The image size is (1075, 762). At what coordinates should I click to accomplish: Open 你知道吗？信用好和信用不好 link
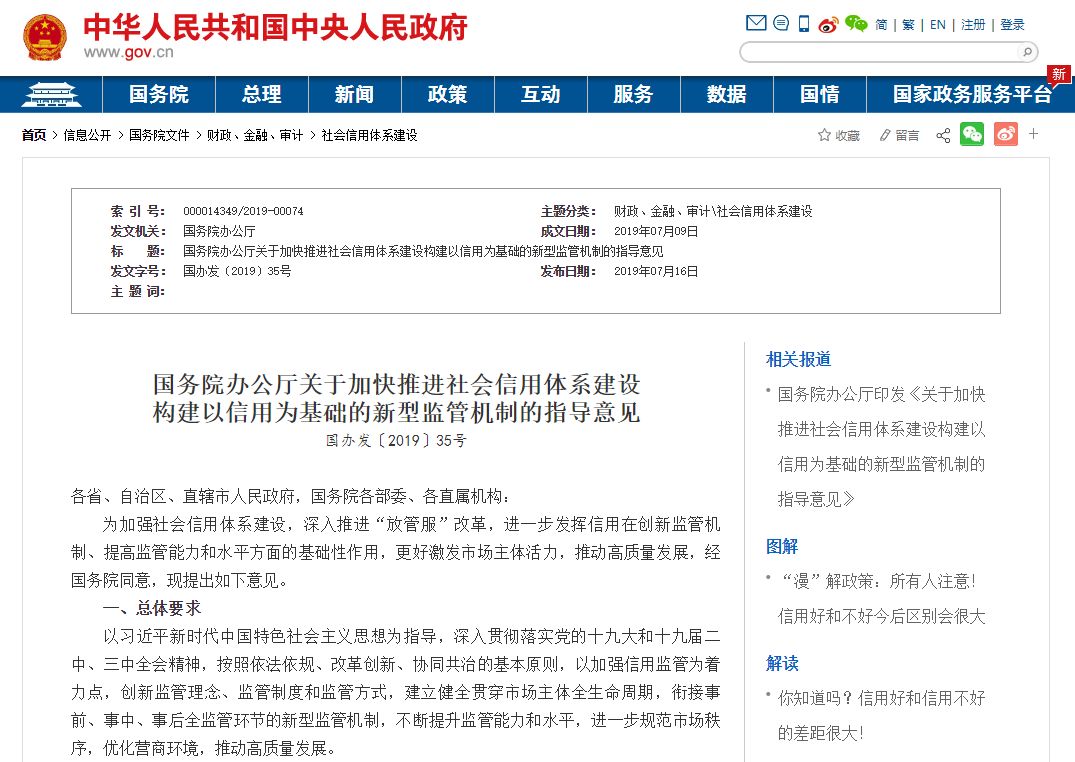click(881, 715)
